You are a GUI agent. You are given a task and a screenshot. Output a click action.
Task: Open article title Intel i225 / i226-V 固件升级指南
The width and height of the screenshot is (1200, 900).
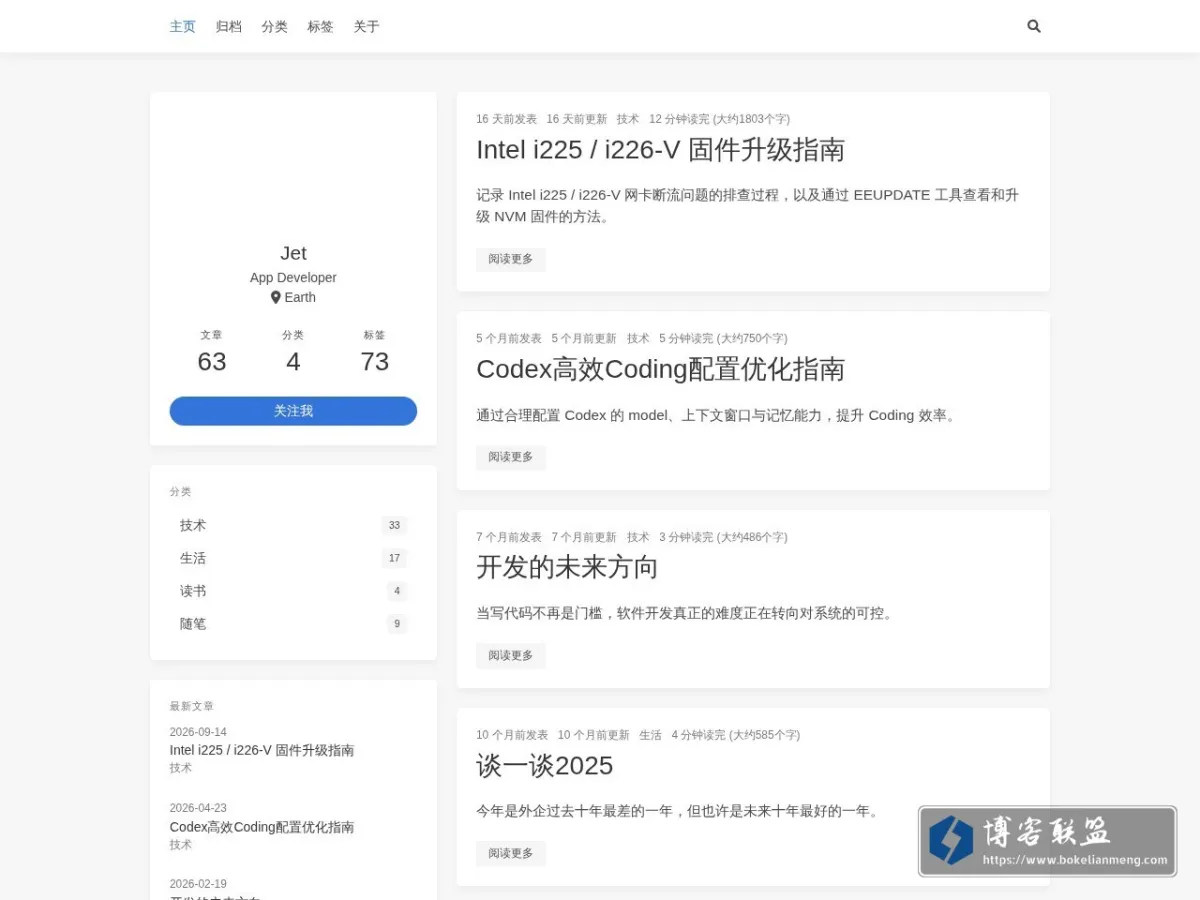(660, 150)
